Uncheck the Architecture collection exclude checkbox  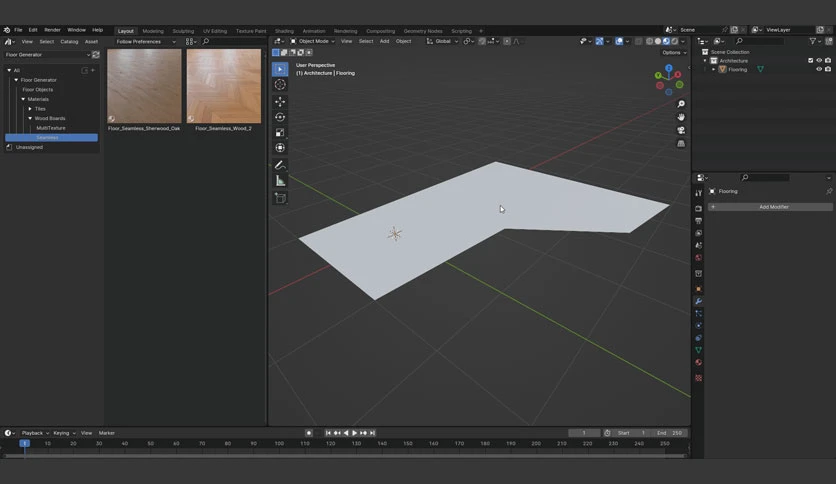[x=810, y=61]
